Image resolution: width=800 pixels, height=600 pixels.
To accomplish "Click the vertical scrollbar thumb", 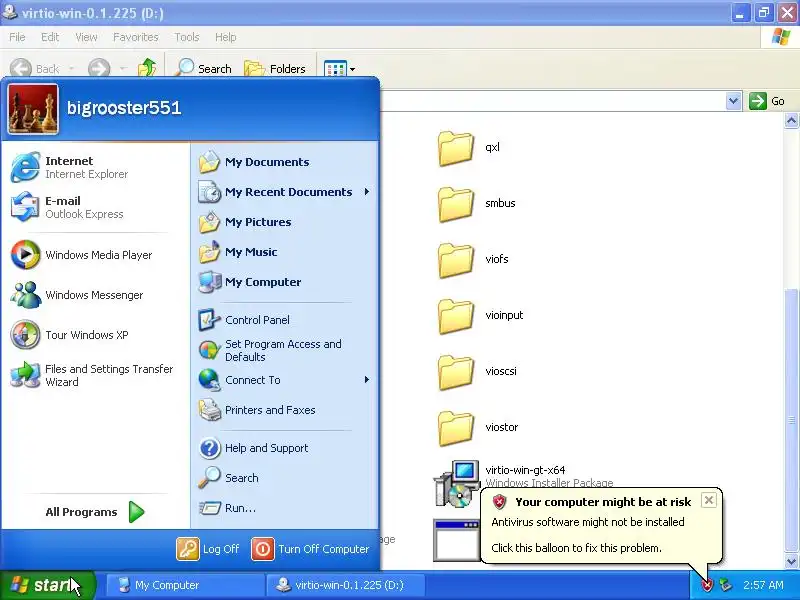I will (x=791, y=420).
